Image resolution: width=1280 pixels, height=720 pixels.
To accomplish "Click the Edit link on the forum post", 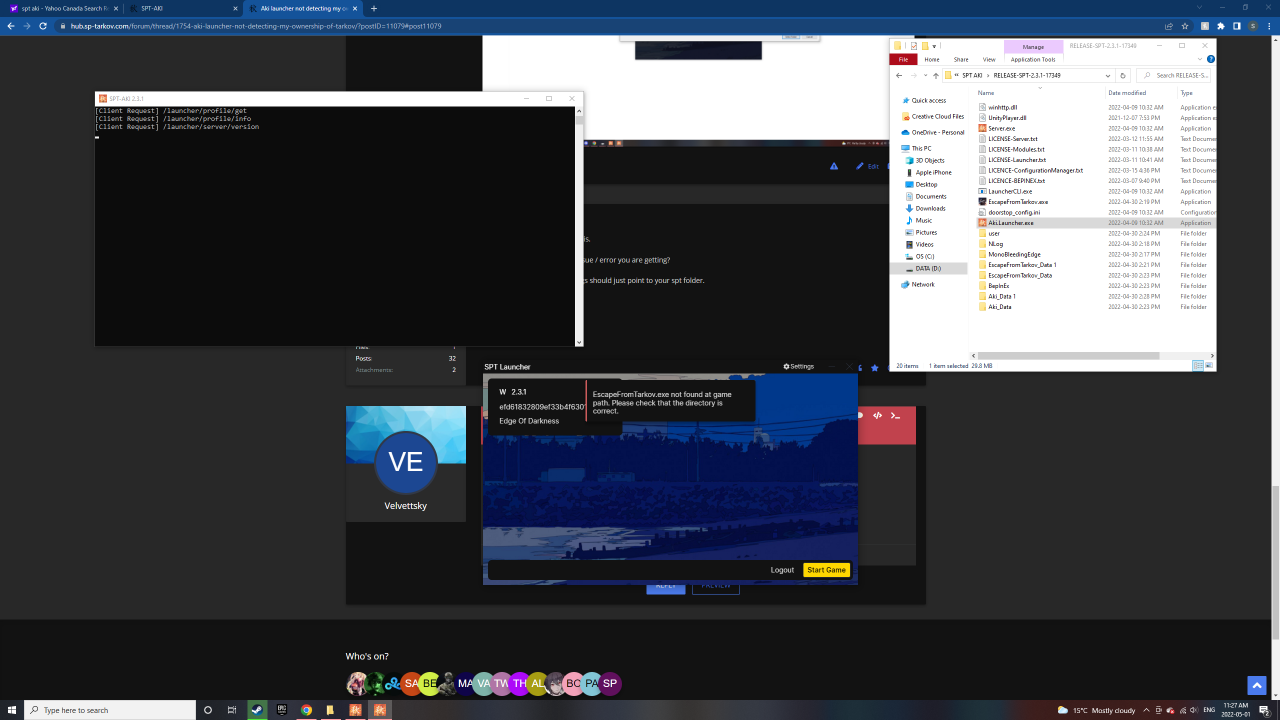I will (x=867, y=166).
